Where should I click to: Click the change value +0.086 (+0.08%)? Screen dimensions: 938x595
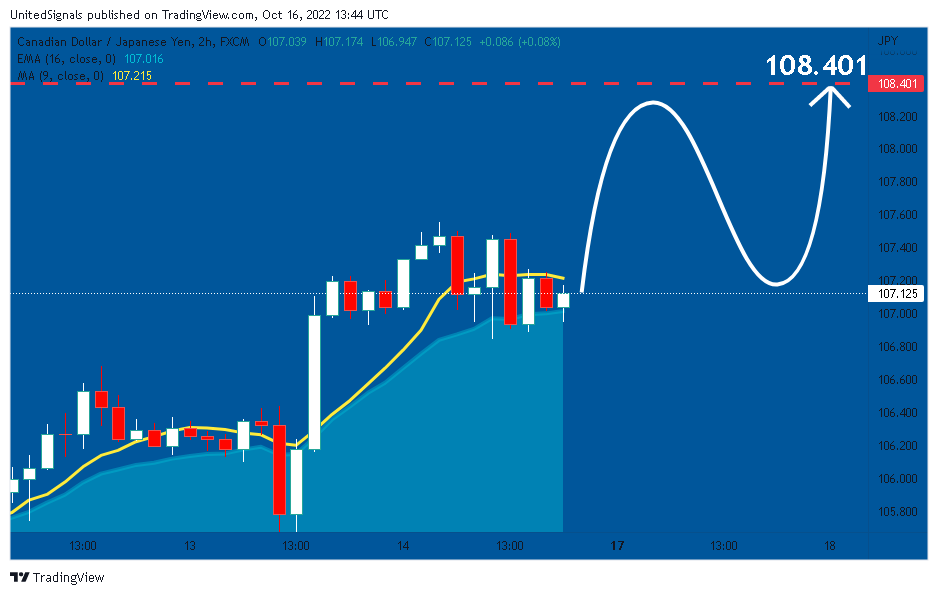520,42
